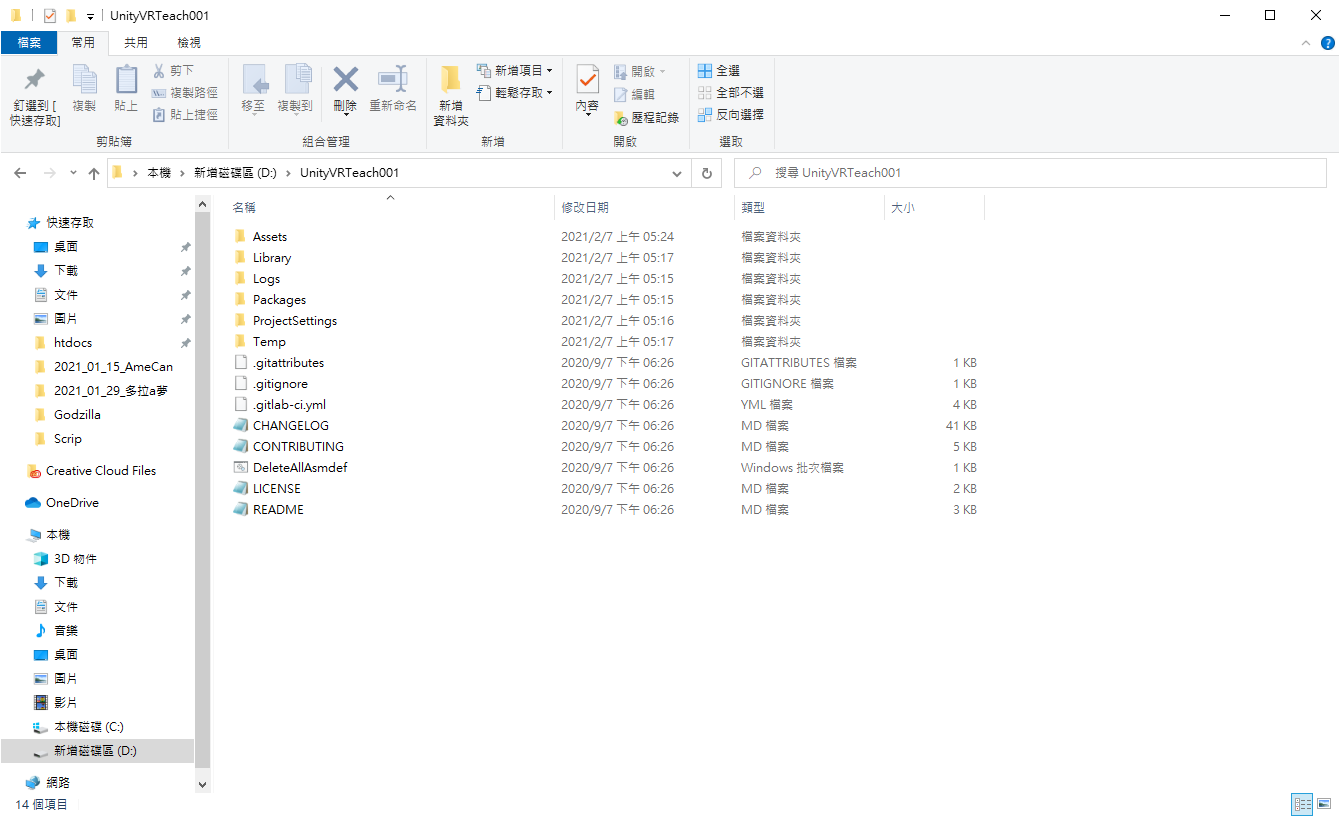Select the ProjectSettings folder

pyautogui.click(x=295, y=321)
